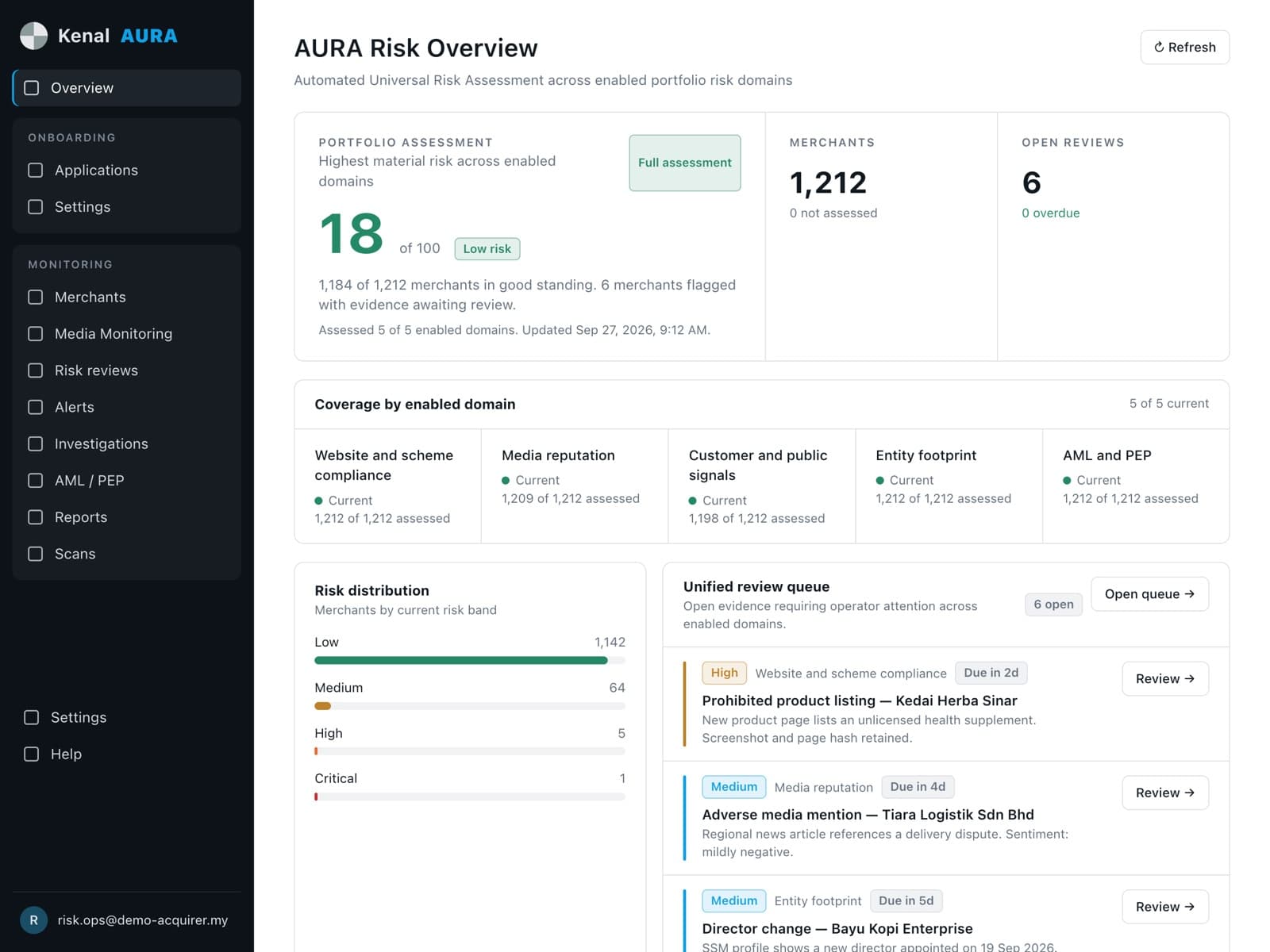Open Media Monitoring section
This screenshot has height=952, width=1270.
click(x=127, y=334)
